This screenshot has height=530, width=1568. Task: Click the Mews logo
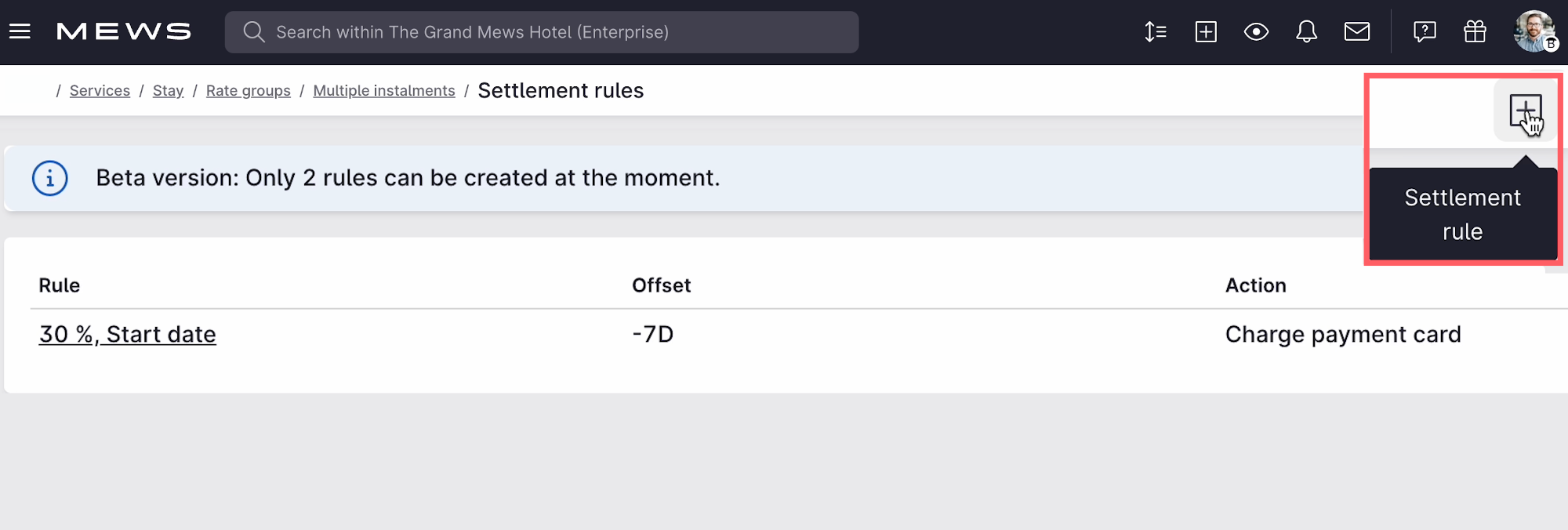(x=124, y=31)
